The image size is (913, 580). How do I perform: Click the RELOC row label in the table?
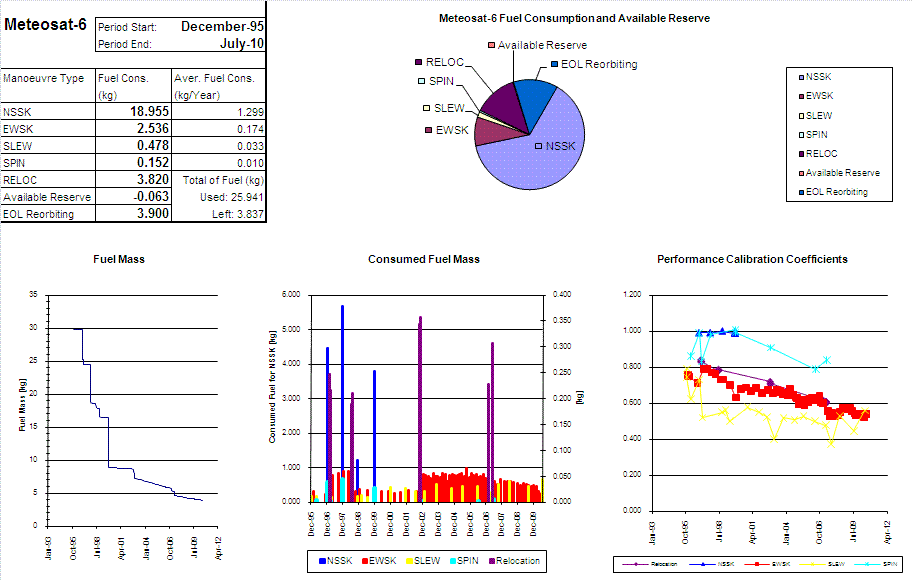coord(20,180)
